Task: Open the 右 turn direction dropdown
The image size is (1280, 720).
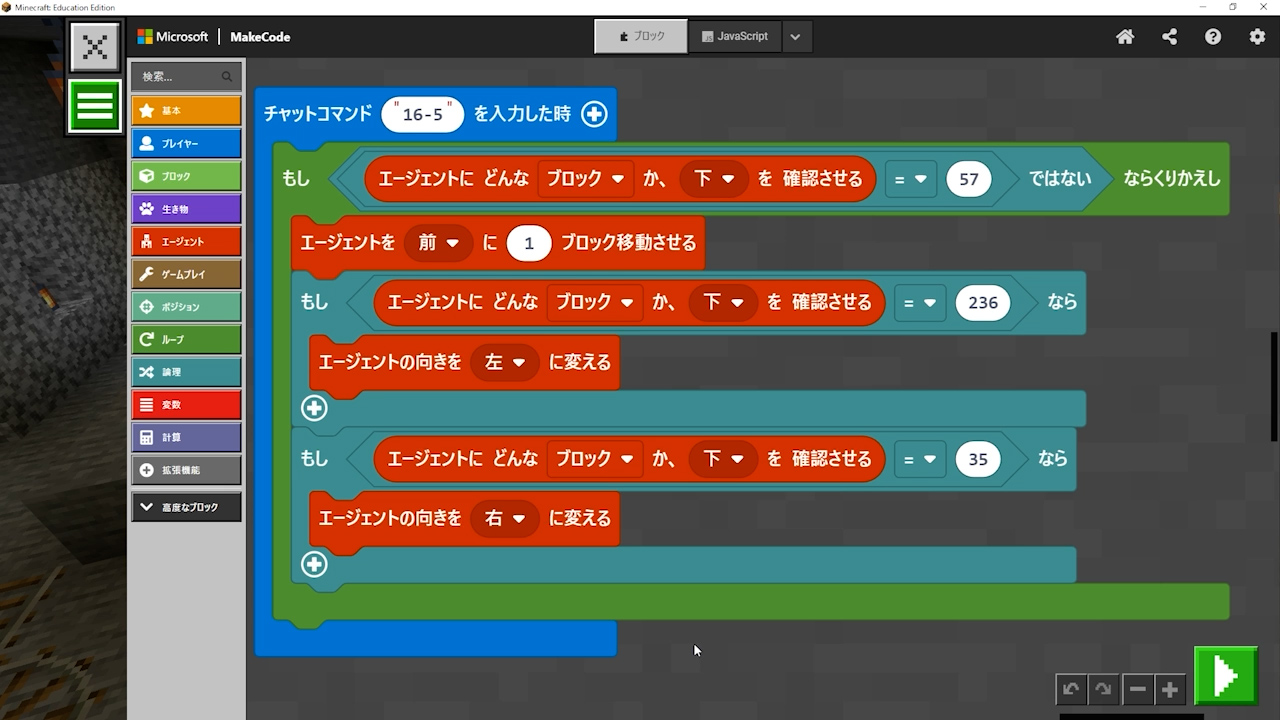Action: 505,519
